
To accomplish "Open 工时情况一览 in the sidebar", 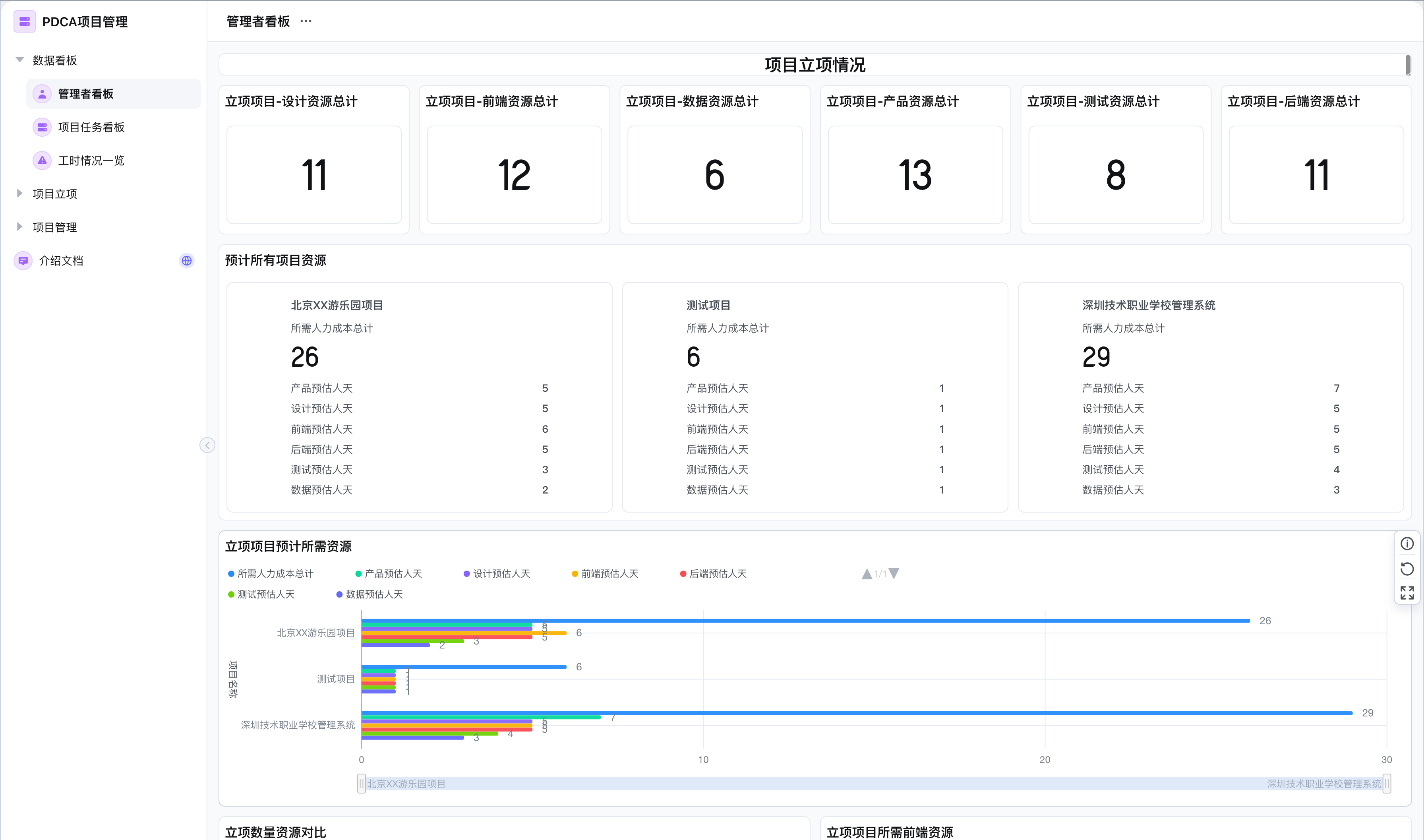I will [x=113, y=161].
